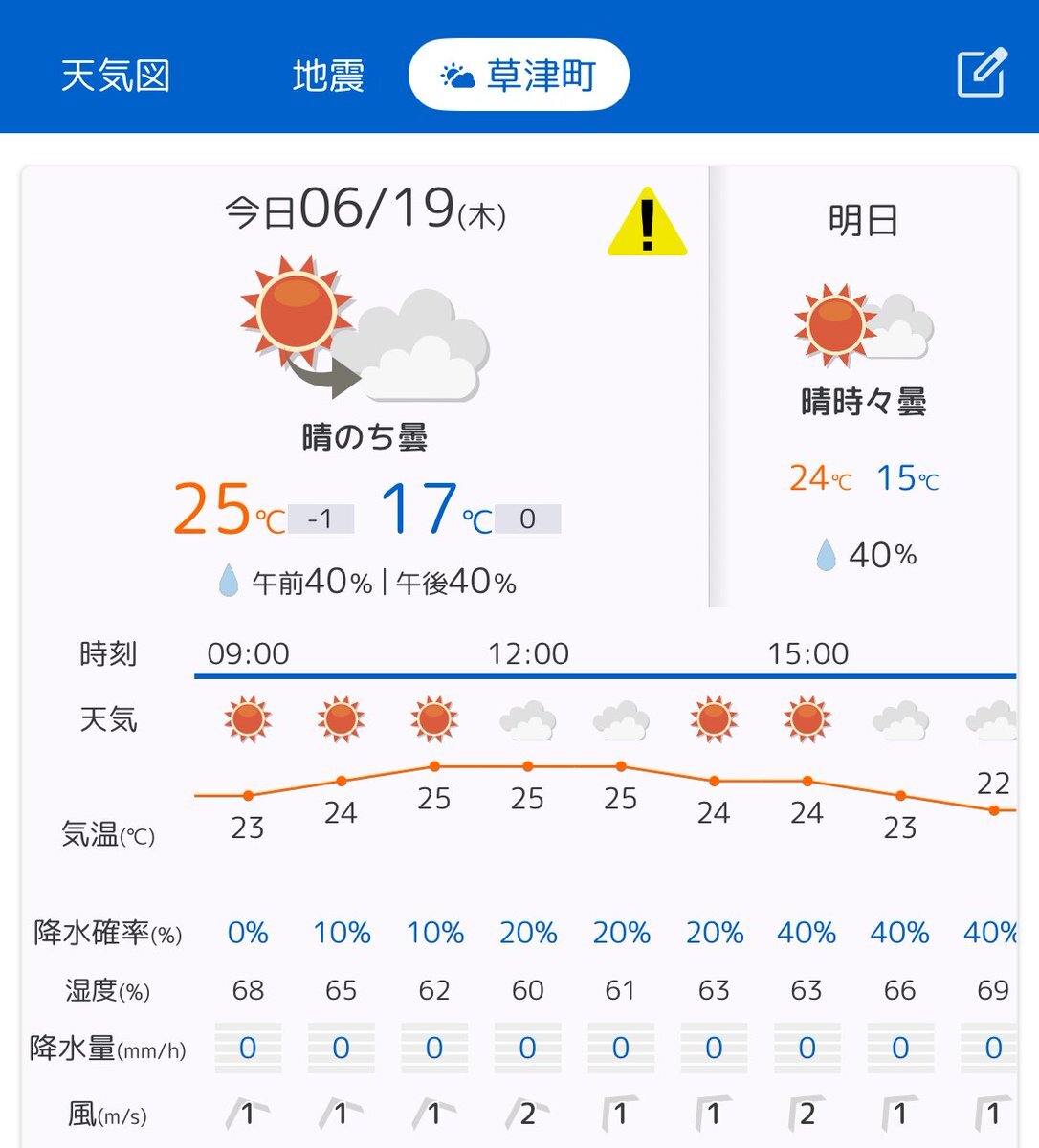Viewport: 1039px width, 1148px height.
Task: Tap the sun icon under 09:00
Action: (248, 718)
